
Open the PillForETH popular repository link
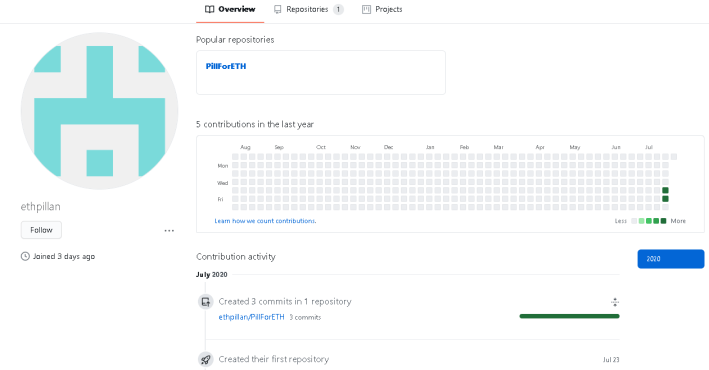tap(226, 66)
